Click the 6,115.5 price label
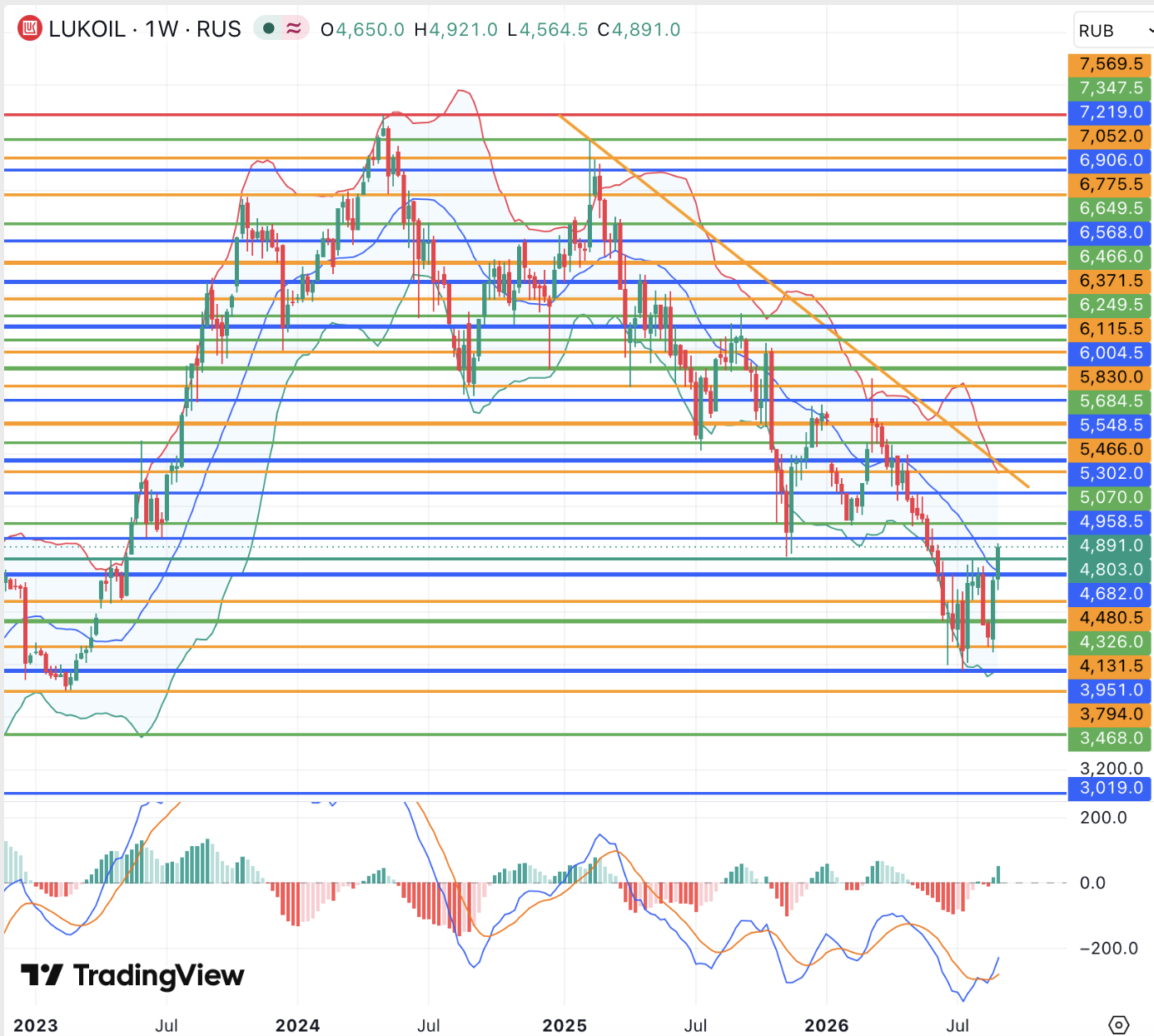Viewport: 1154px width, 1036px height. click(1110, 330)
